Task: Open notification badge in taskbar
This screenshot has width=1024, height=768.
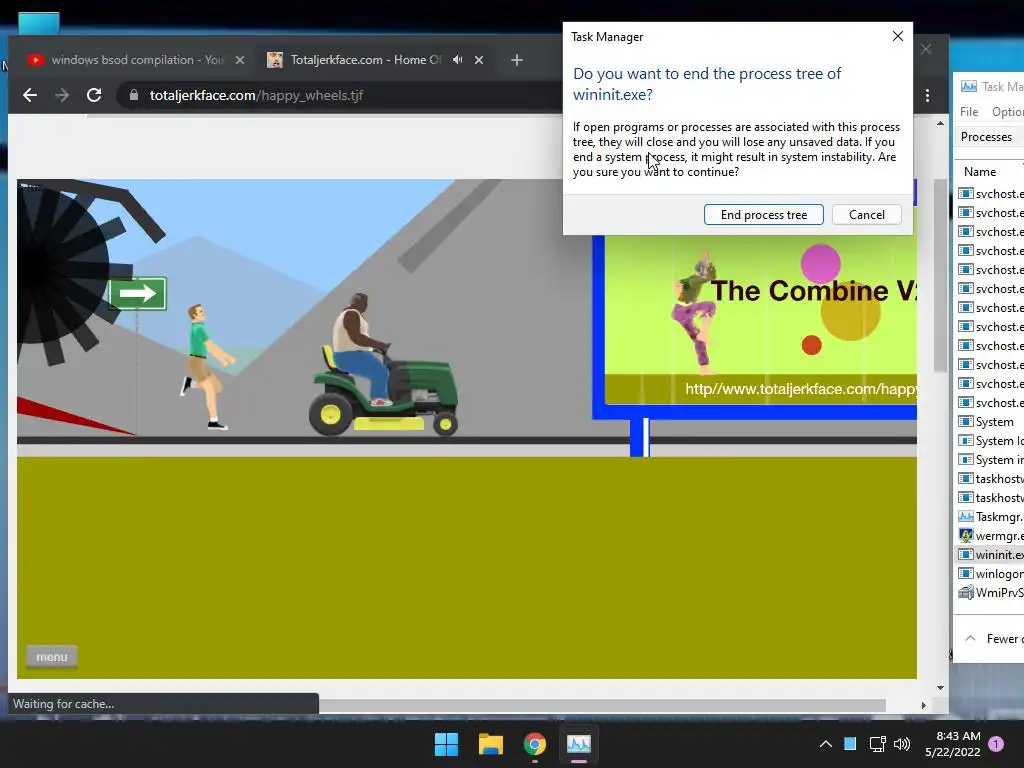Action: 996,744
